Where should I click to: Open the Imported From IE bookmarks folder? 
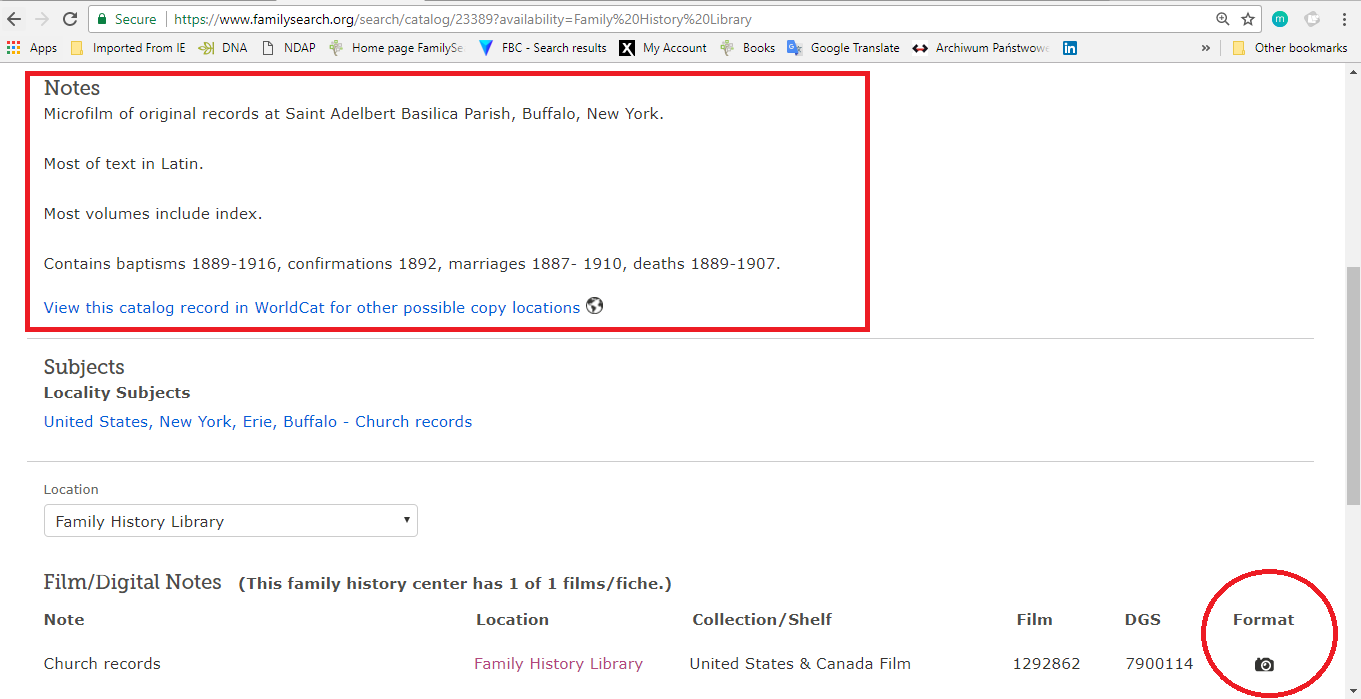pyautogui.click(x=128, y=48)
